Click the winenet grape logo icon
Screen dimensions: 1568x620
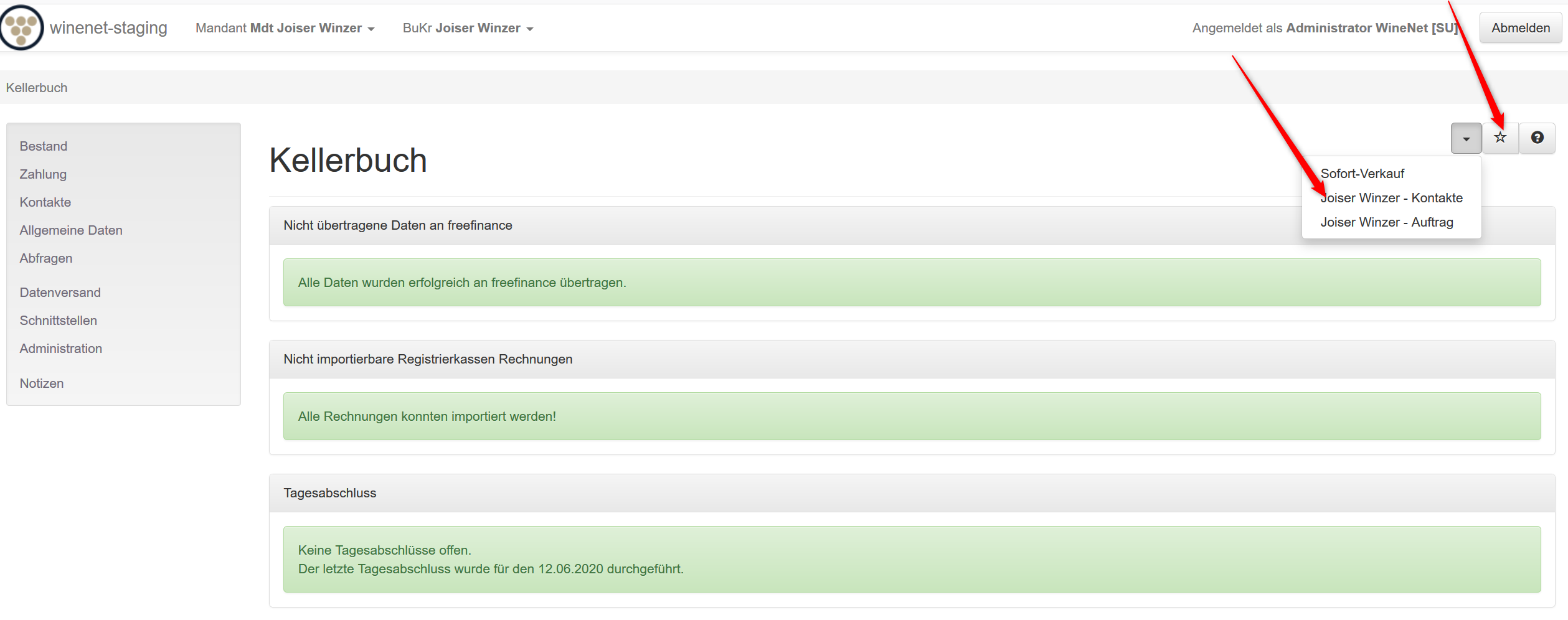tap(22, 27)
